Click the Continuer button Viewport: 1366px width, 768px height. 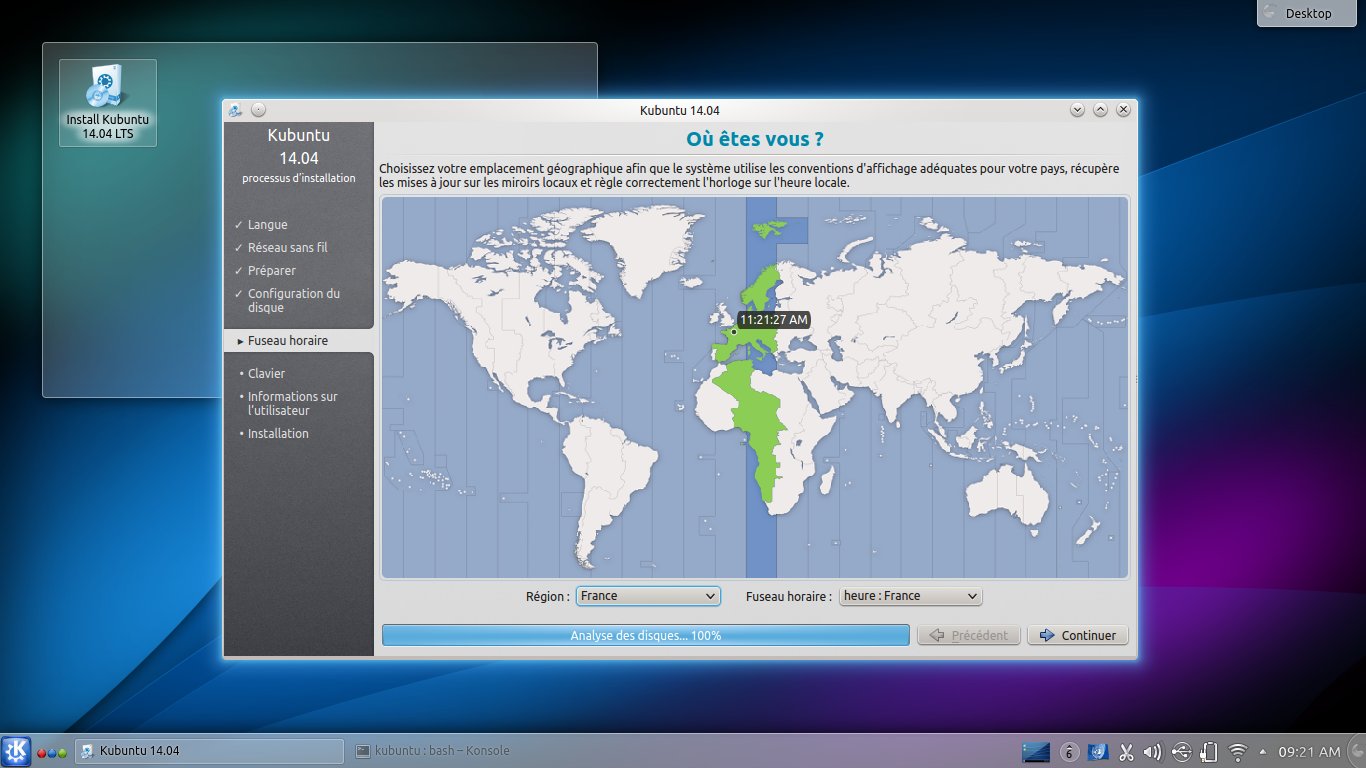point(1078,635)
